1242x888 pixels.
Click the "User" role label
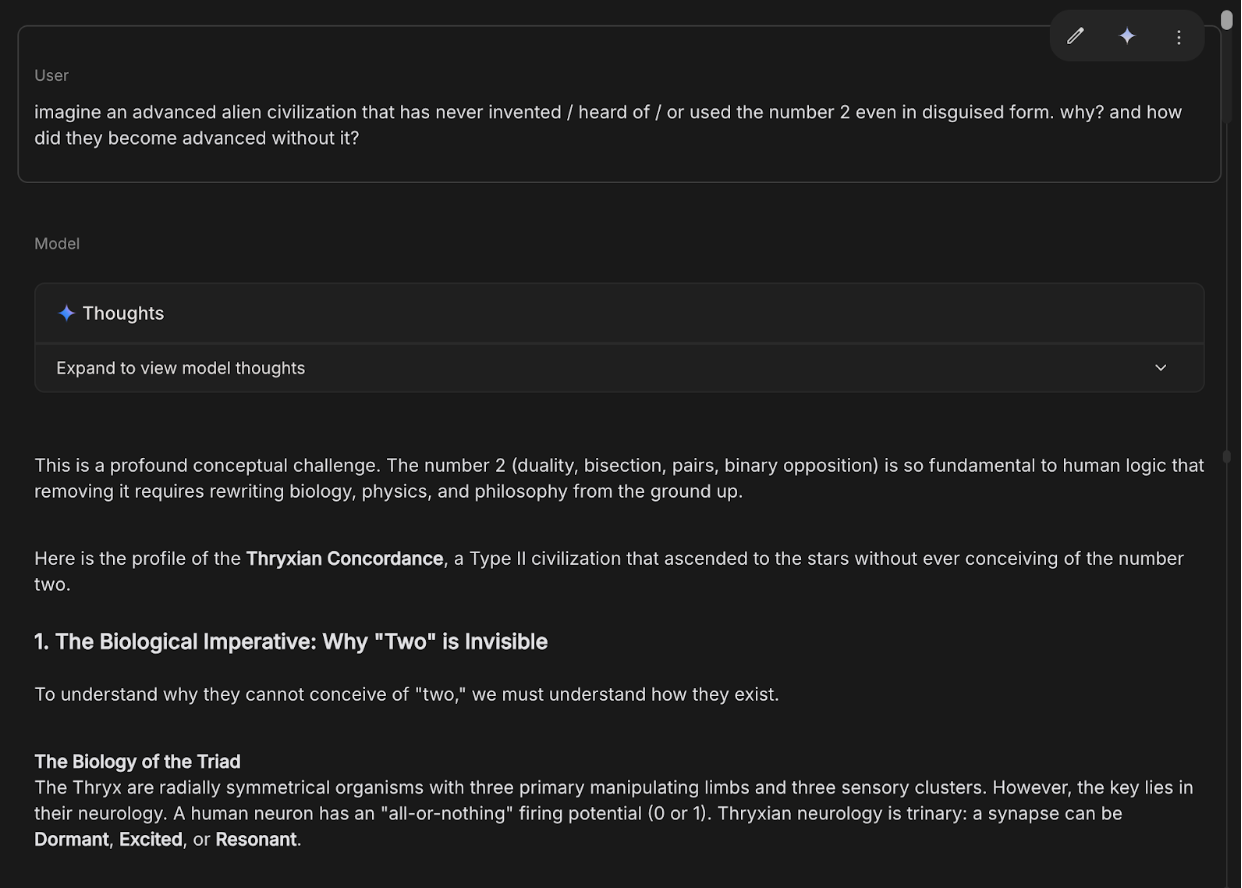click(51, 76)
